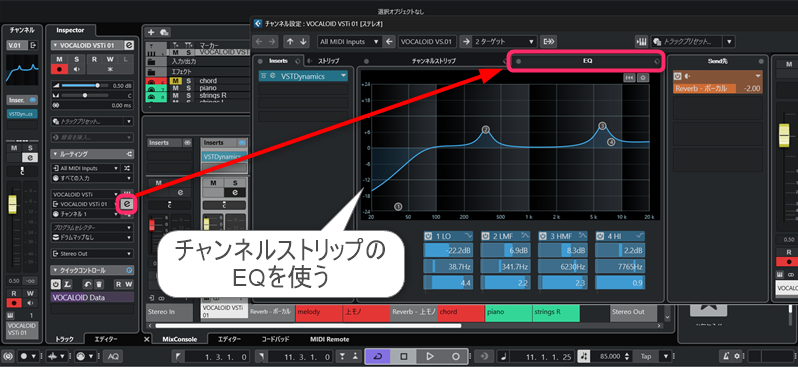Open the VSTDynamics insert slot dropdown arrow
Viewport: 798px width, 367px height.
[344, 76]
